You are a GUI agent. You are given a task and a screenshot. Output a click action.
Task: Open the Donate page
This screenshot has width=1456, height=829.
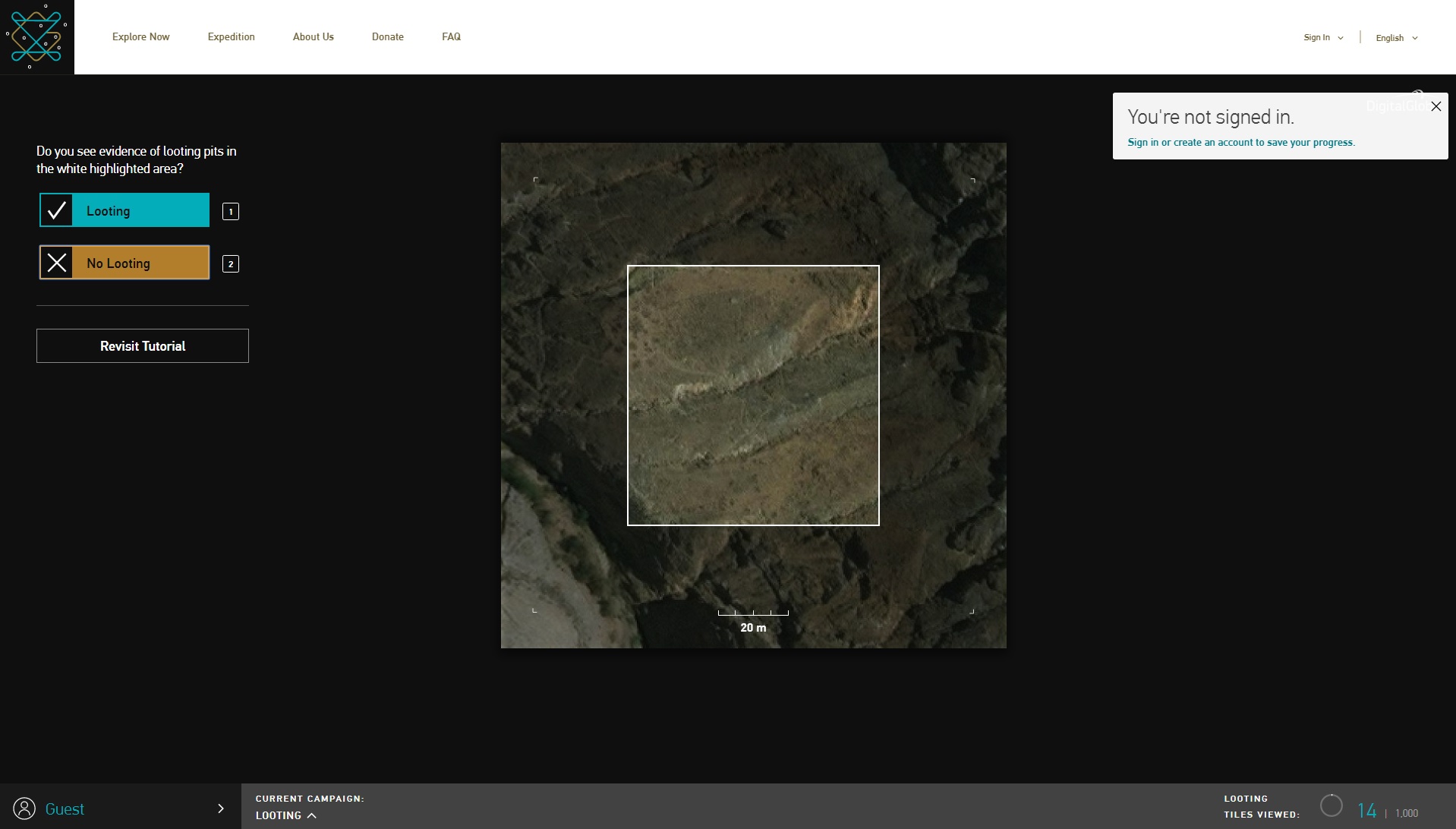click(x=387, y=36)
